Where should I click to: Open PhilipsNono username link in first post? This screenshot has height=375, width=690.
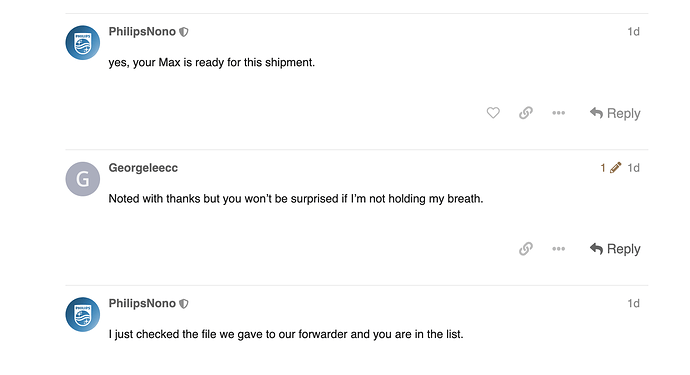tap(142, 32)
